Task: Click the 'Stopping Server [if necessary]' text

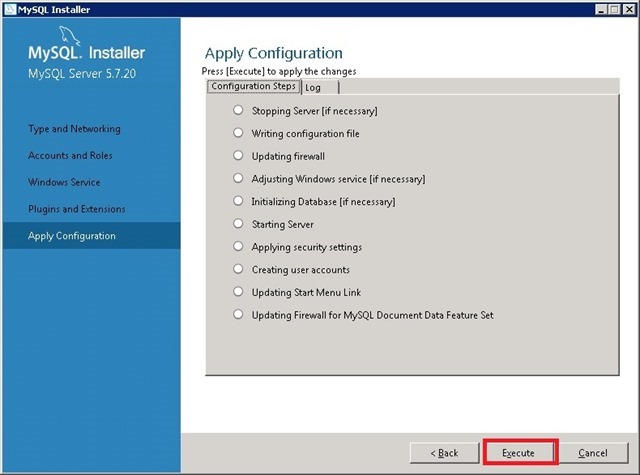Action: pyautogui.click(x=314, y=111)
